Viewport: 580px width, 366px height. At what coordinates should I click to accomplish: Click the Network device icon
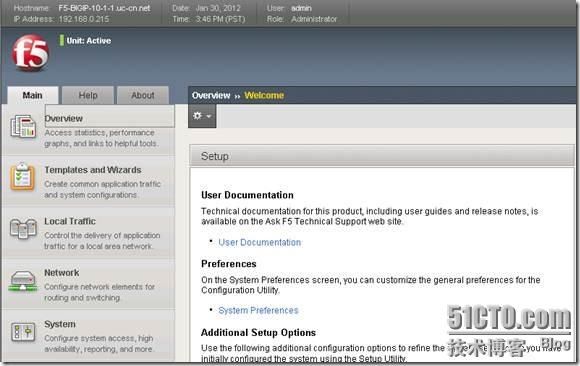pos(23,281)
